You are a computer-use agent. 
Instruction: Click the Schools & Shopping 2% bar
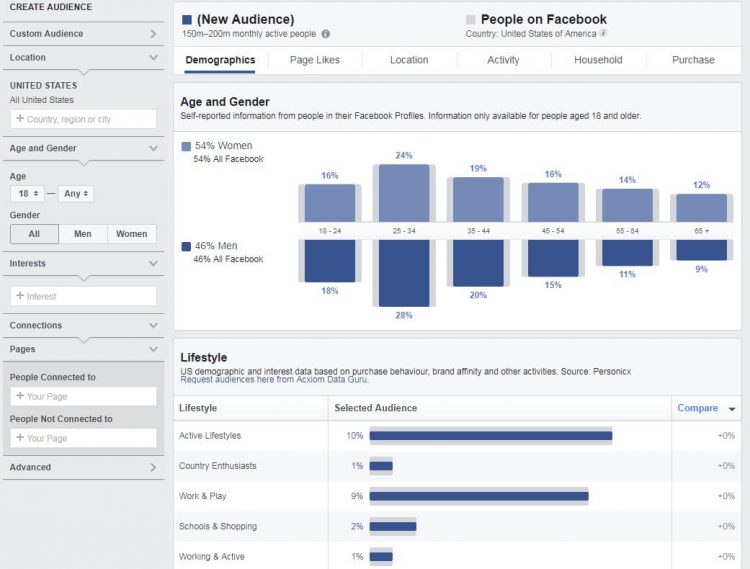[x=393, y=526]
